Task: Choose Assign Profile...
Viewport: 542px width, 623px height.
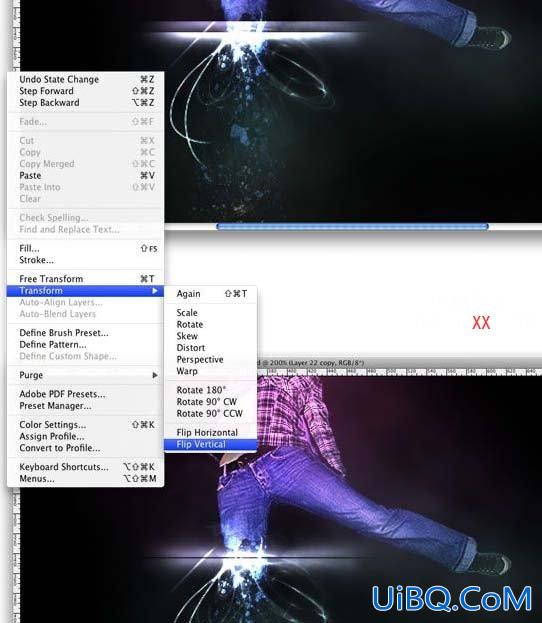Action: click(85, 436)
